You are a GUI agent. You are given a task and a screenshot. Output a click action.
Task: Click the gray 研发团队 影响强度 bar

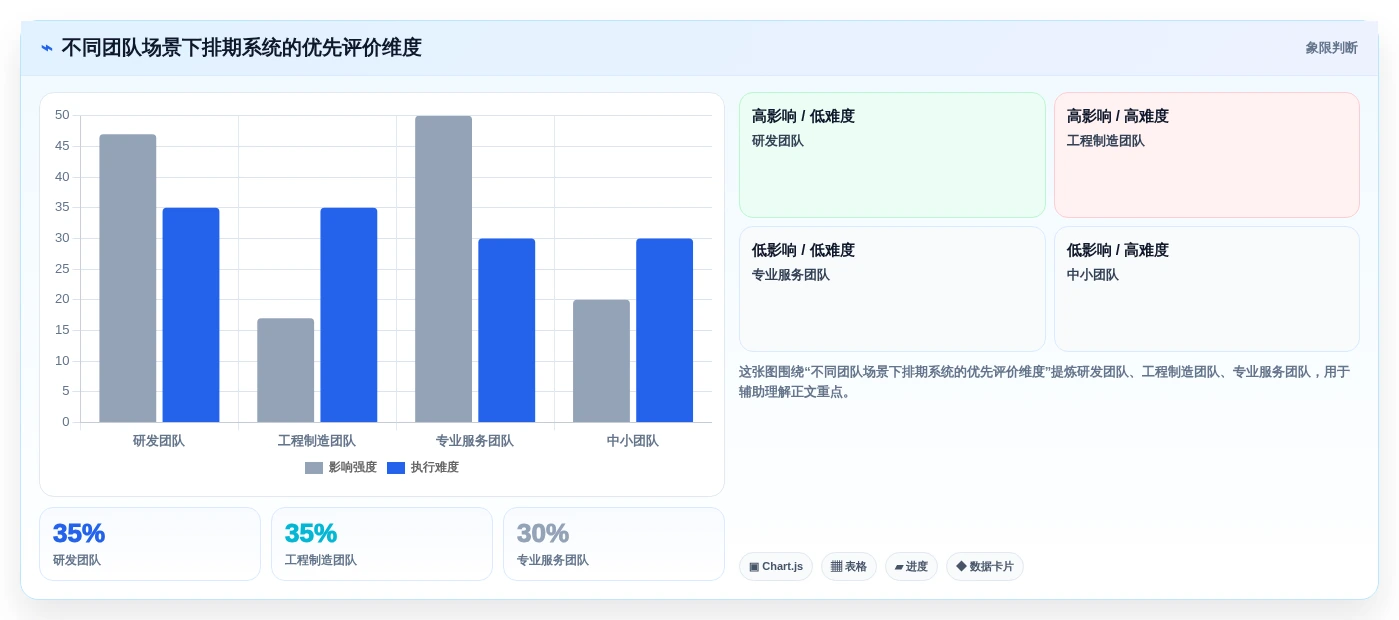(x=128, y=278)
